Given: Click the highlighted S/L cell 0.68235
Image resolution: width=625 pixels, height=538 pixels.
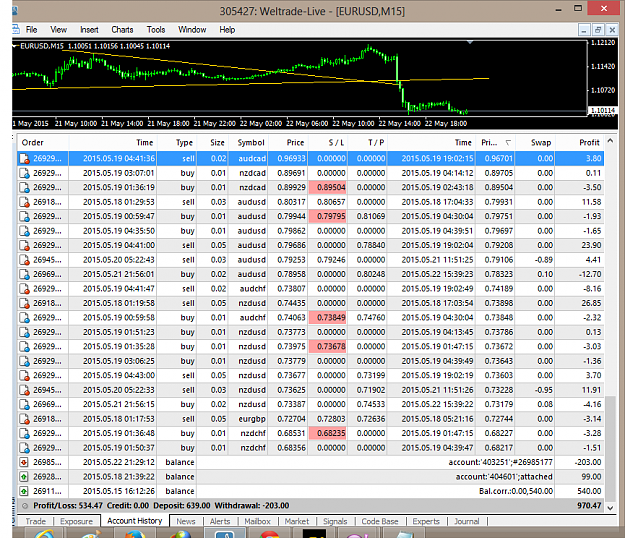Looking at the screenshot, I should (x=328, y=433).
